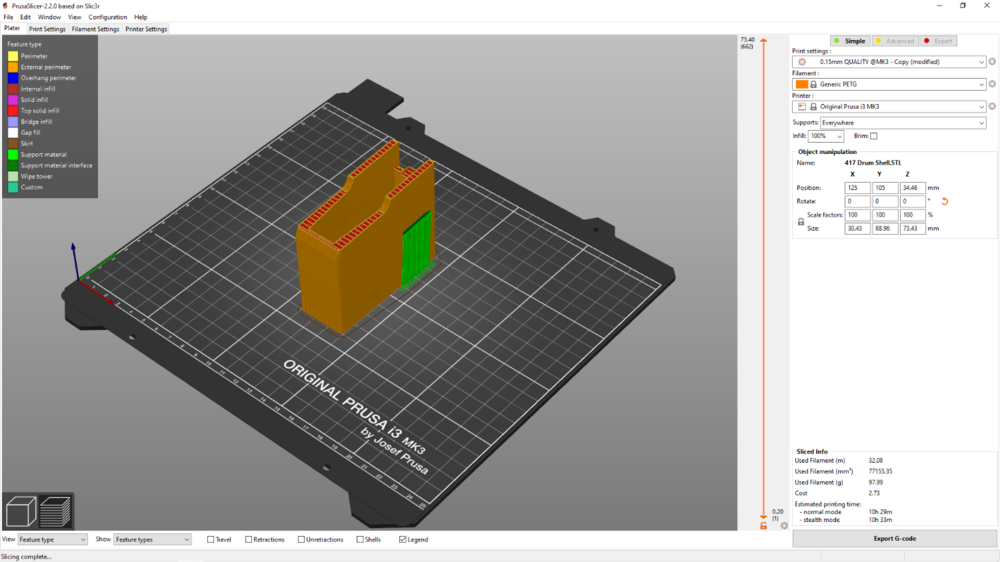Image resolution: width=1000 pixels, height=562 pixels.
Task: Reset rotation with the orange undo arrow
Action: pos(944,201)
